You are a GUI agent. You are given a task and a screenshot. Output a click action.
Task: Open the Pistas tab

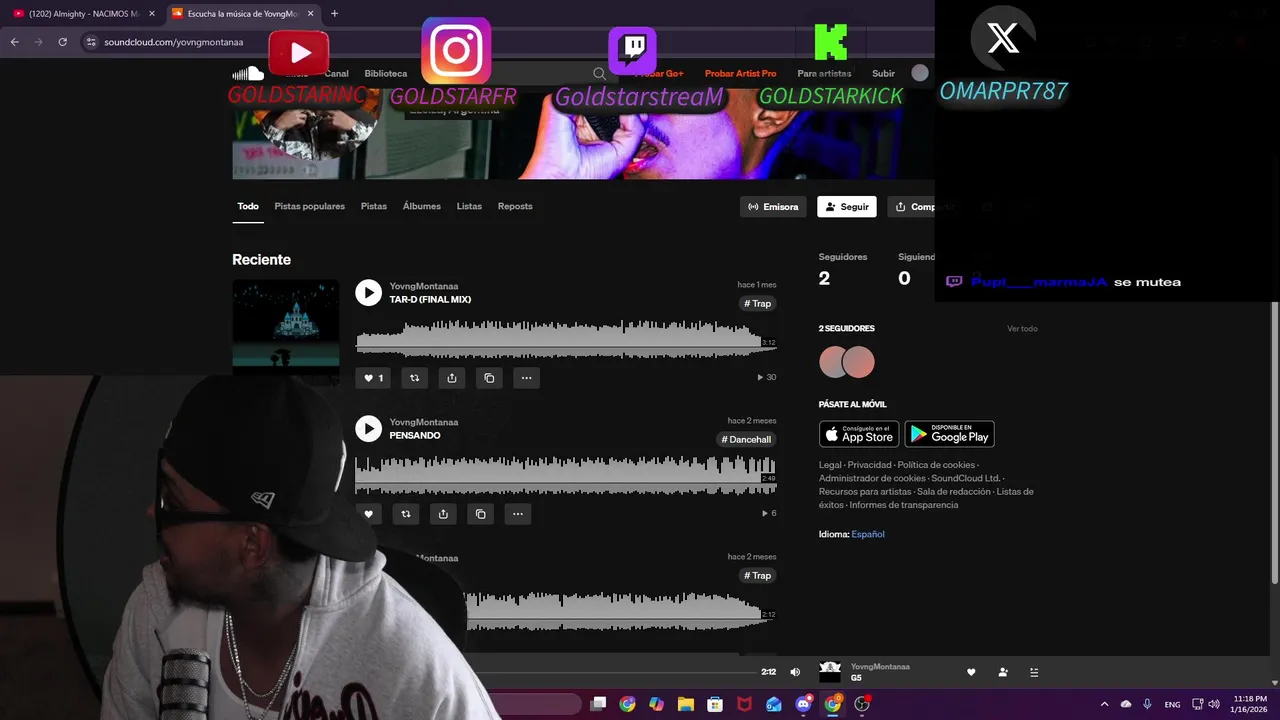point(374,206)
